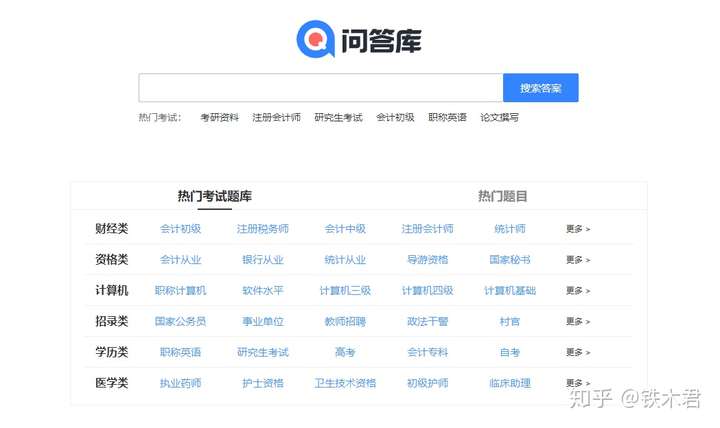The width and height of the screenshot is (720, 428).
Task: Open 银行从业 question bank
Action: point(263,260)
